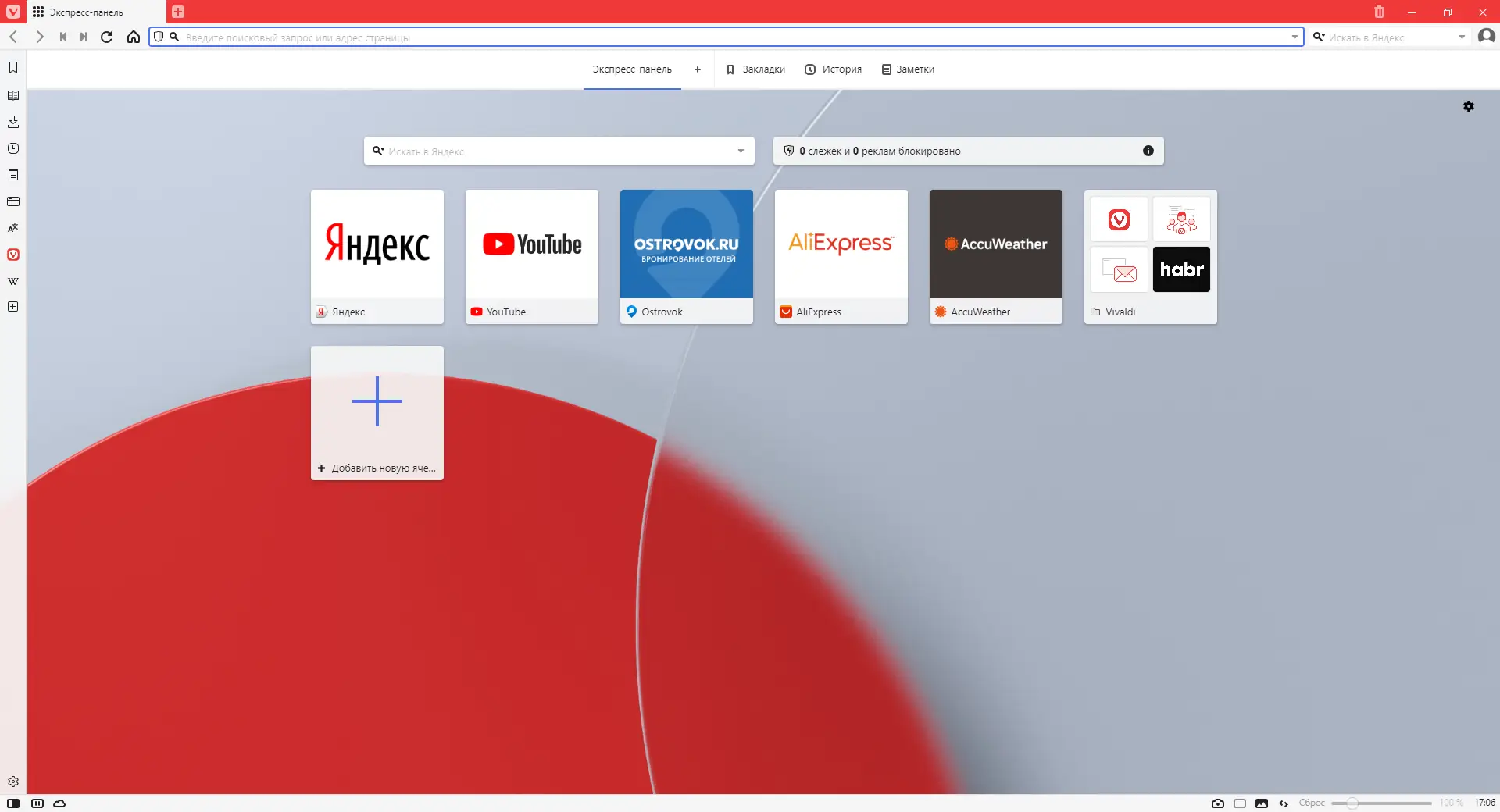Image resolution: width=1500 pixels, height=812 pixels.
Task: Go forward to next page
Action: 39,37
